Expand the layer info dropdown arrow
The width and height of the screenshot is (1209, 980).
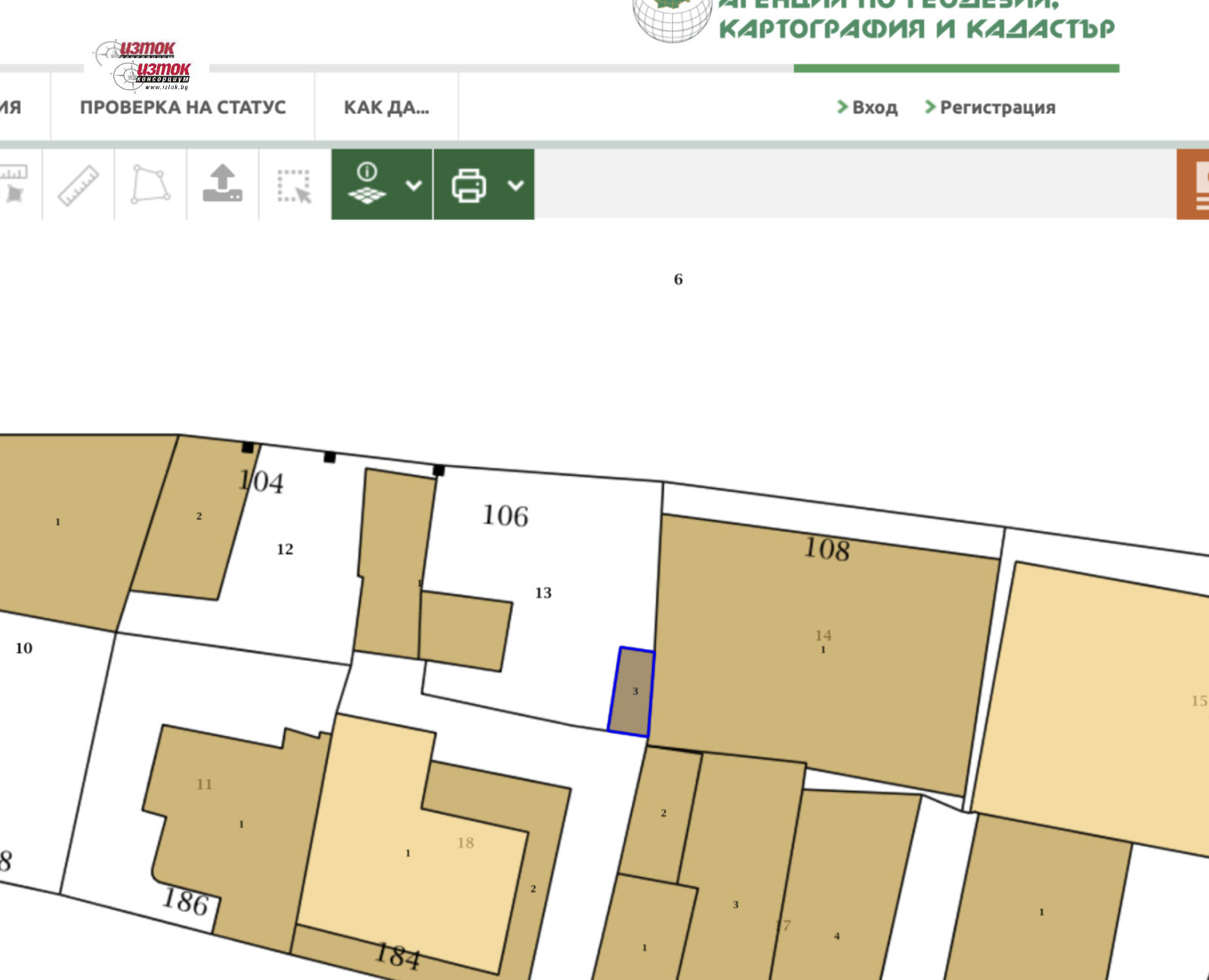coord(413,185)
